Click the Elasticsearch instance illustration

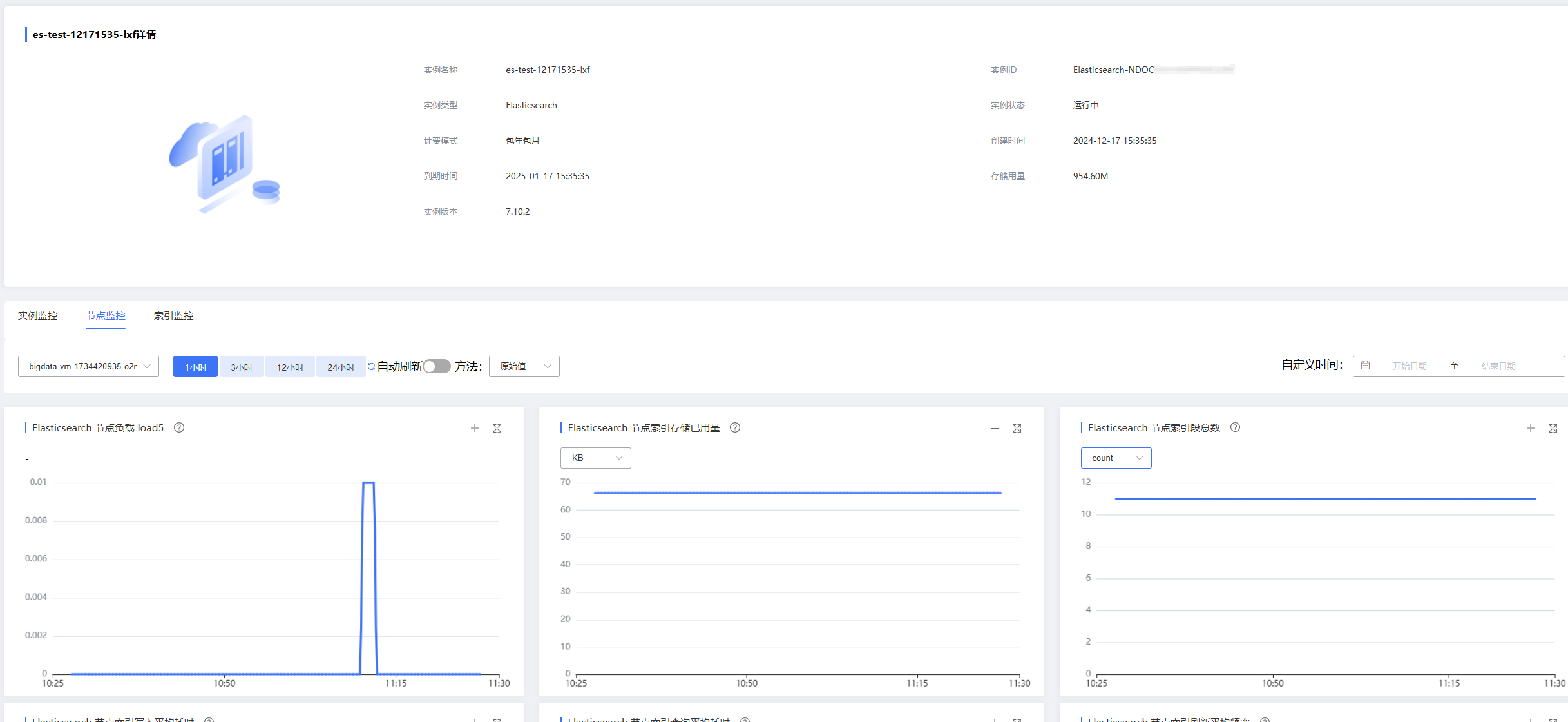(224, 164)
